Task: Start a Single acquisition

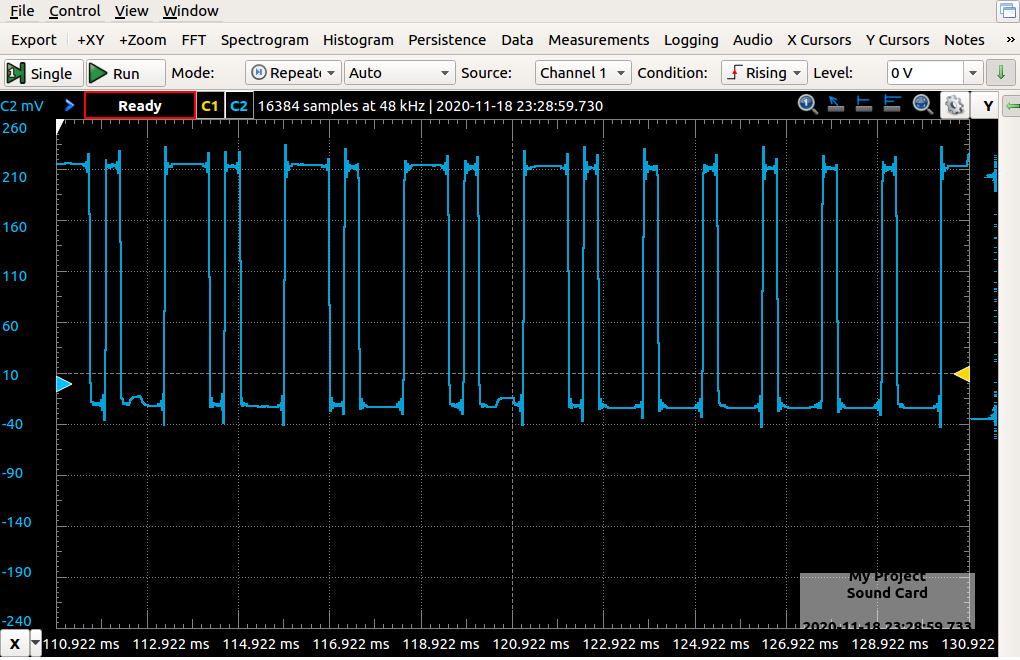Action: [43, 73]
